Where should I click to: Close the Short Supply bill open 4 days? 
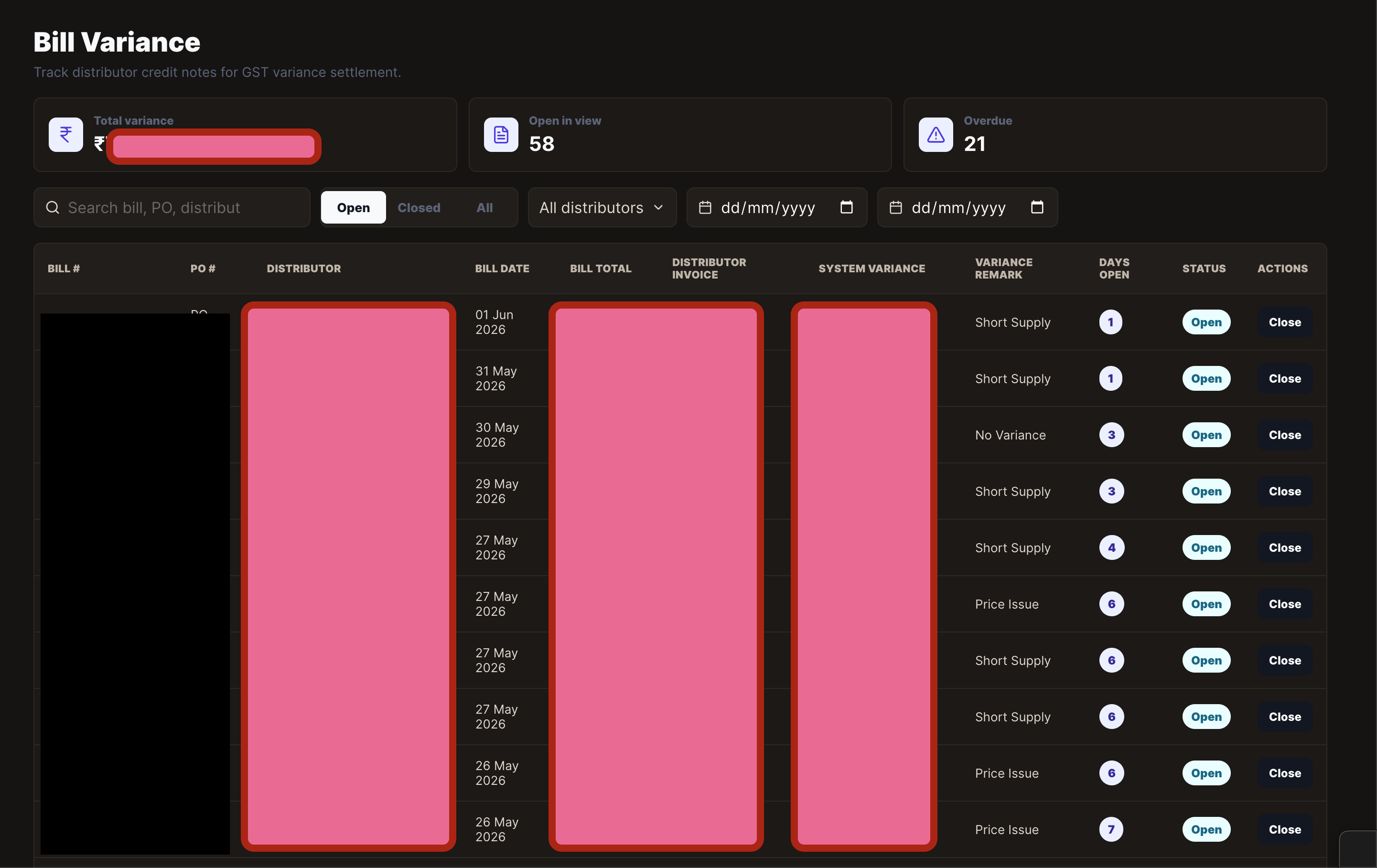[1284, 548]
